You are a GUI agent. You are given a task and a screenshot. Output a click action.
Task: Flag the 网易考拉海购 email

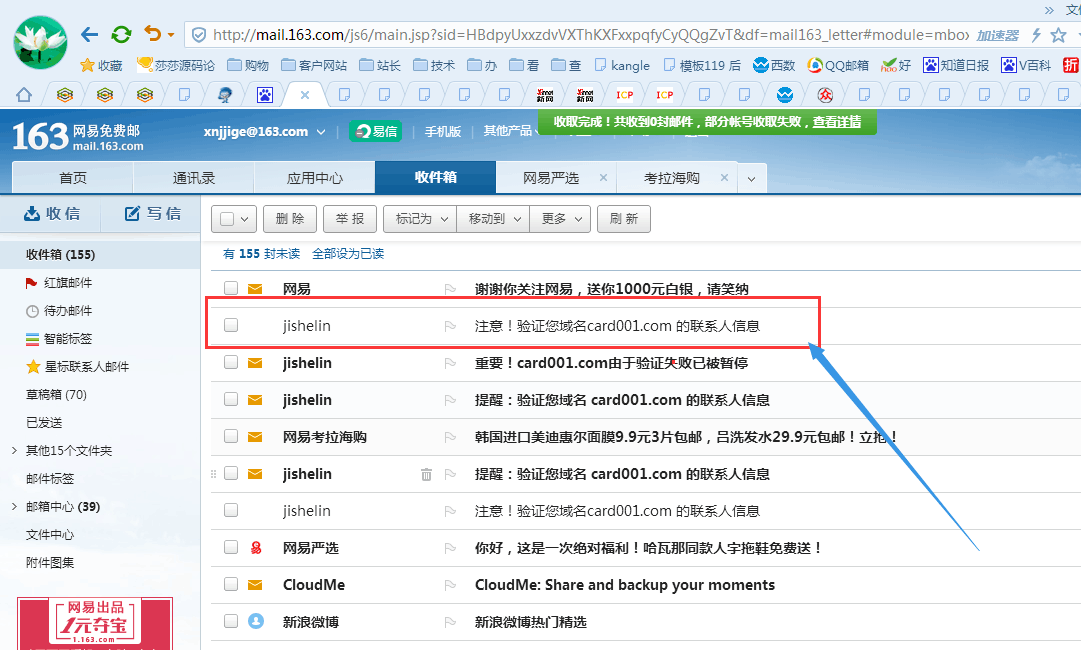click(450, 437)
